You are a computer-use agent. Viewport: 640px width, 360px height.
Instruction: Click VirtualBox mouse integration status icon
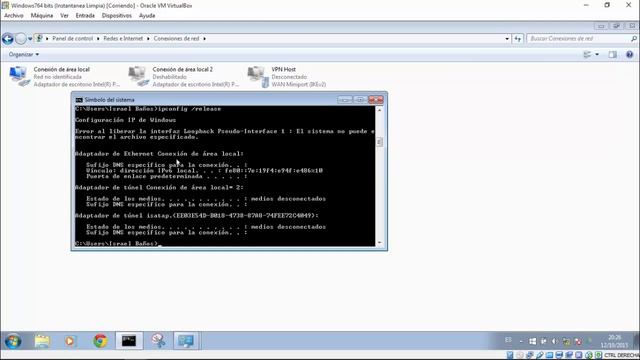[x=589, y=355]
